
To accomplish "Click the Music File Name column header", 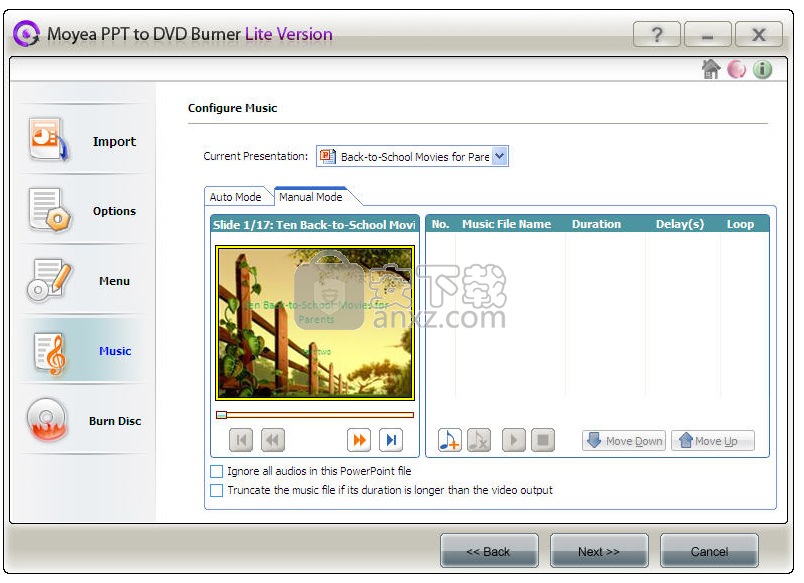I will point(507,224).
